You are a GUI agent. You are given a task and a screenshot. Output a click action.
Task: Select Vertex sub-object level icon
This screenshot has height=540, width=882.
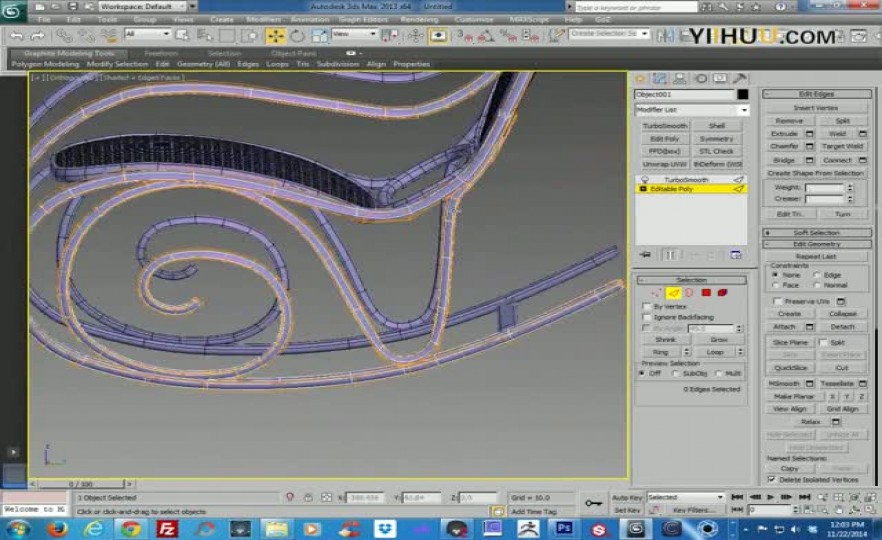pyautogui.click(x=656, y=292)
